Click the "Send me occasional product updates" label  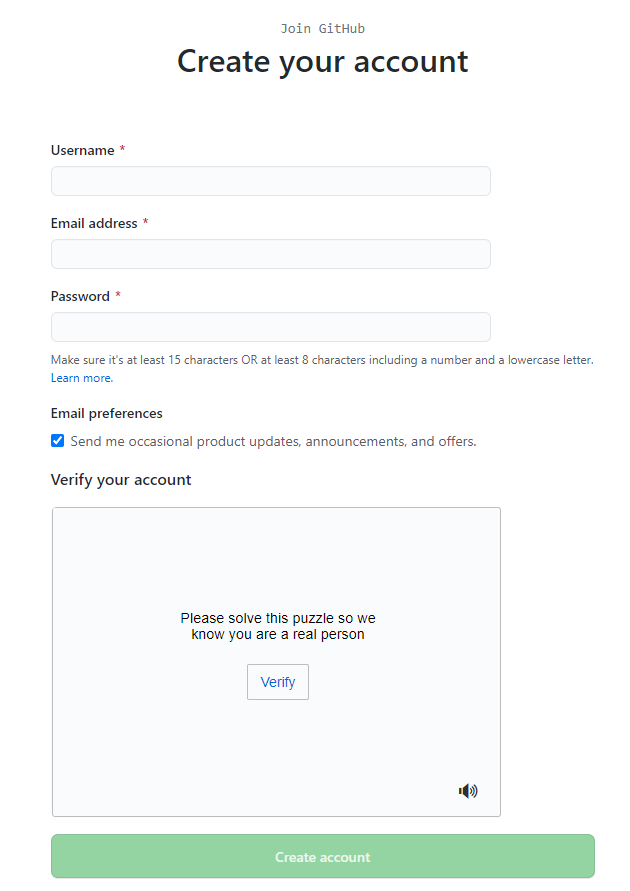coord(273,441)
